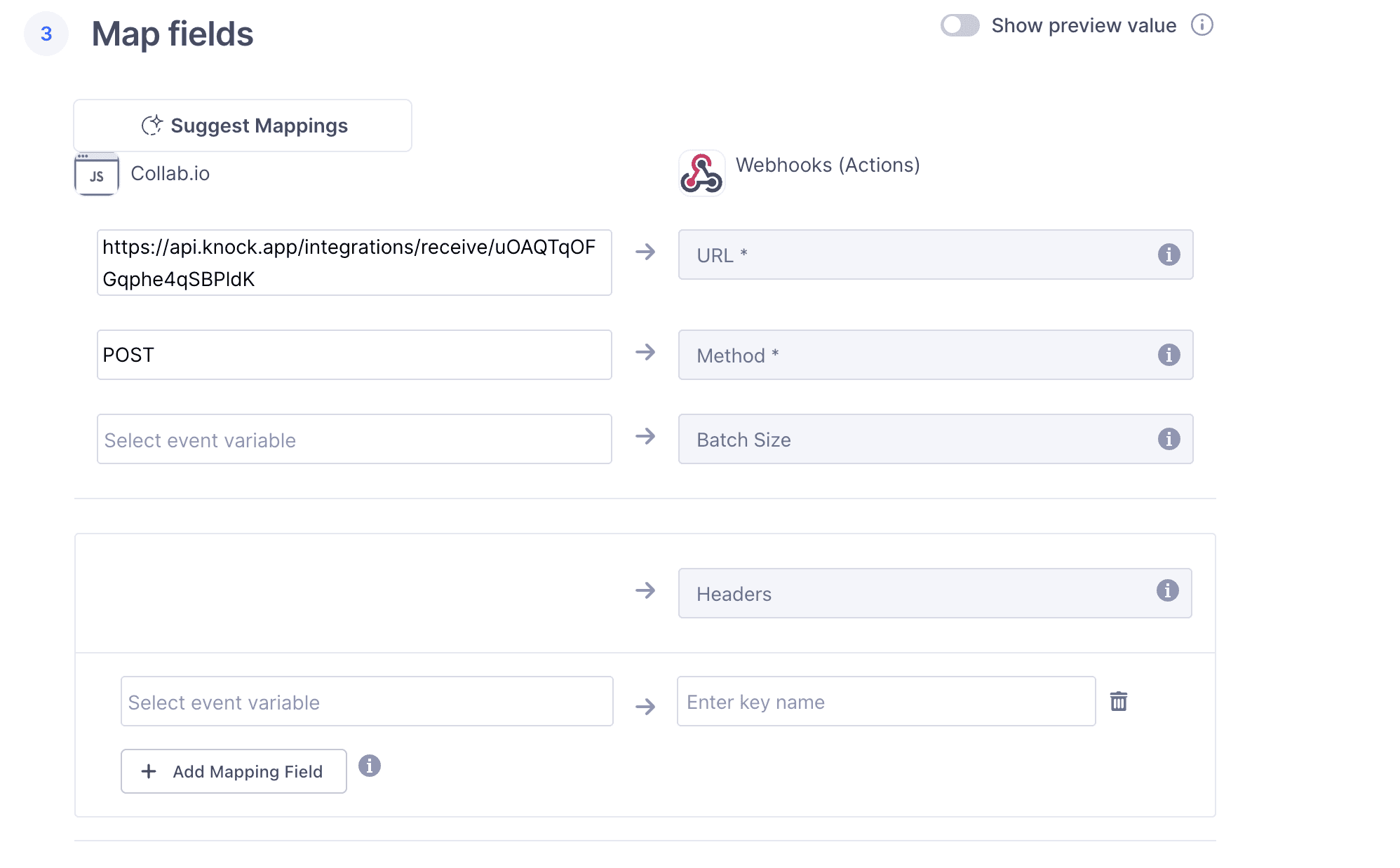Click the plus icon on Add Mapping Field
This screenshot has width=1400, height=868.
pos(148,771)
